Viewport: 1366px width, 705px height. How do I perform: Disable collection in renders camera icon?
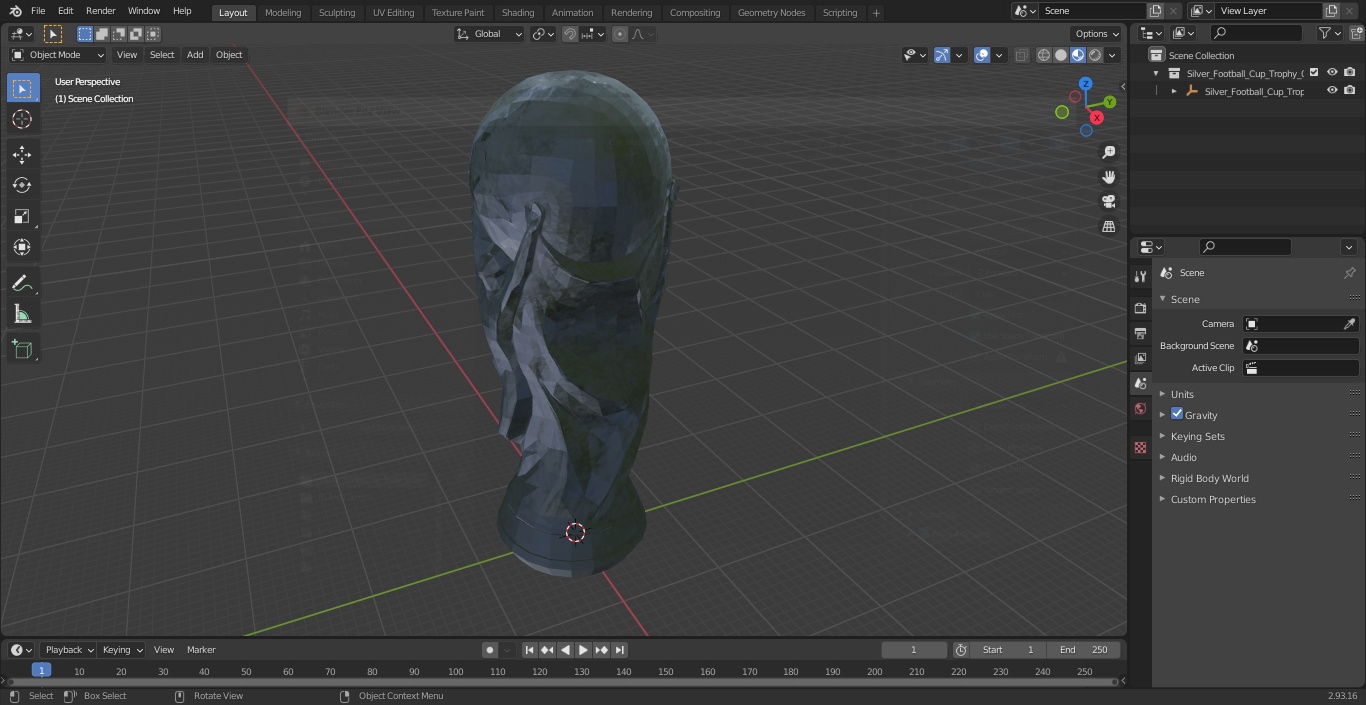pyautogui.click(x=1349, y=73)
